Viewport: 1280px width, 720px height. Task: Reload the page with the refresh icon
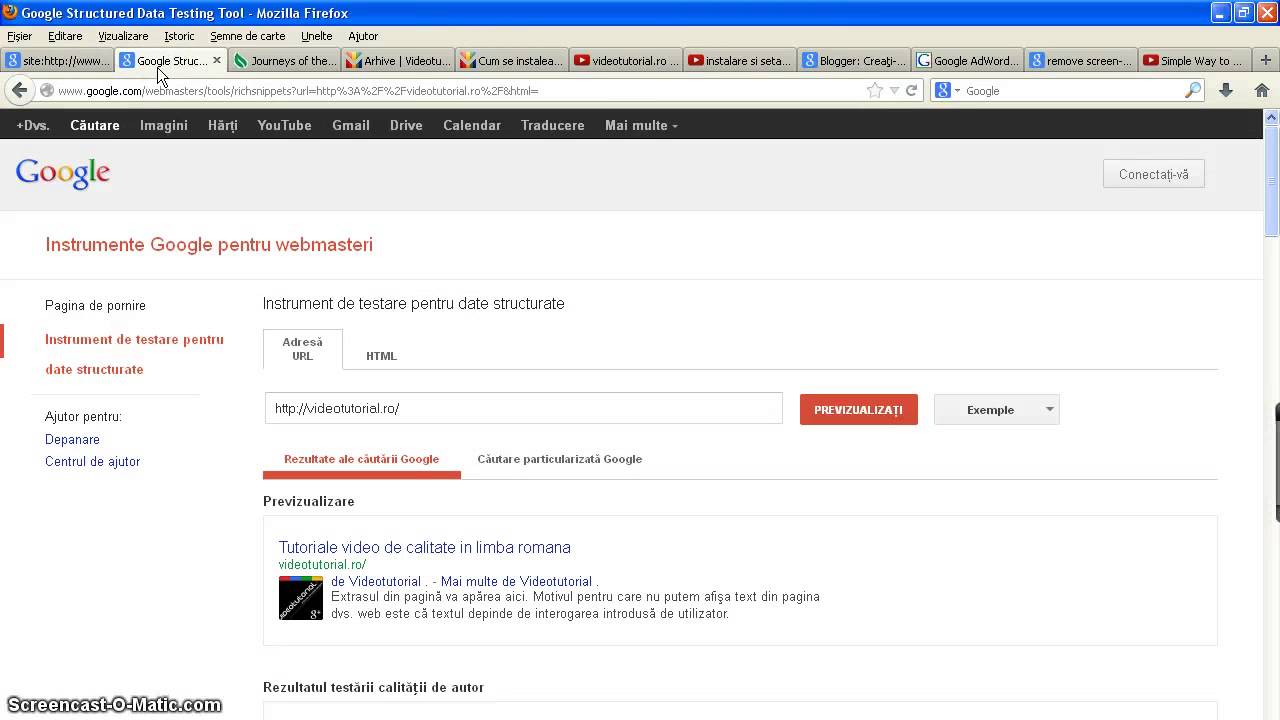tap(912, 90)
